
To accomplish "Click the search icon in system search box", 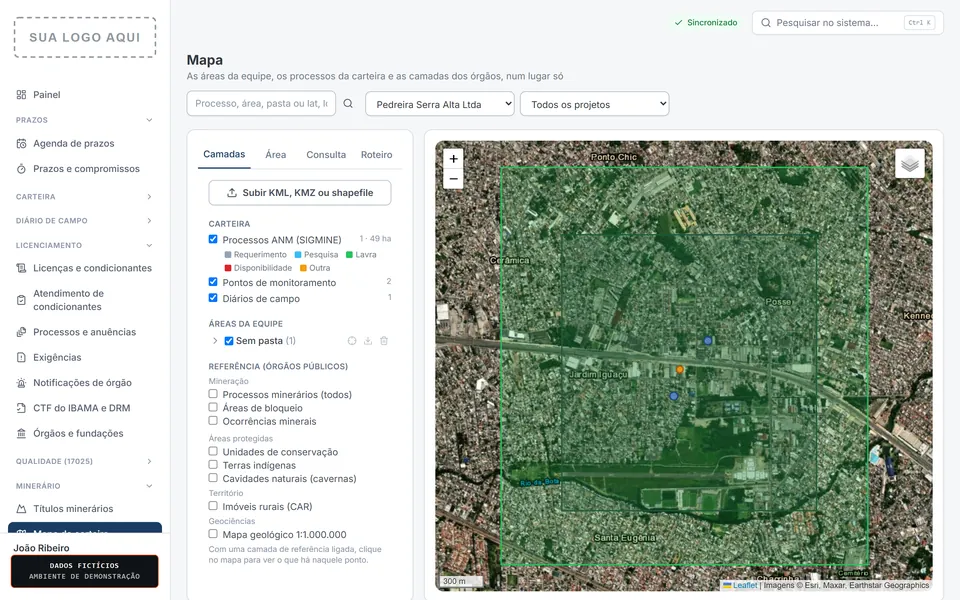I will click(766, 23).
